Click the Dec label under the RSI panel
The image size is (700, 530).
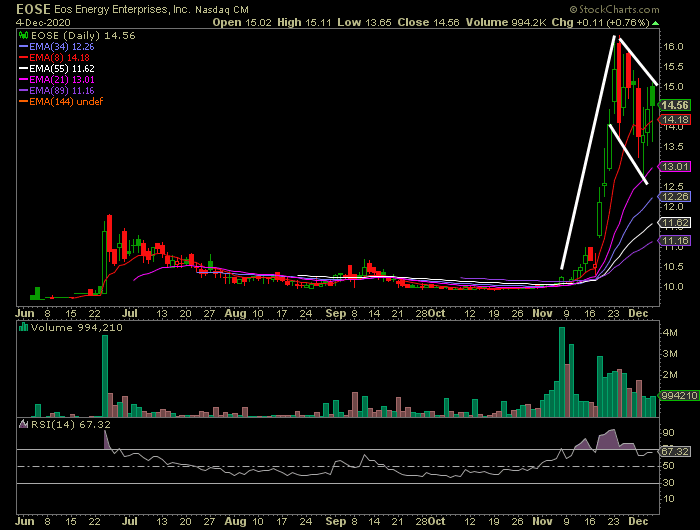click(638, 521)
